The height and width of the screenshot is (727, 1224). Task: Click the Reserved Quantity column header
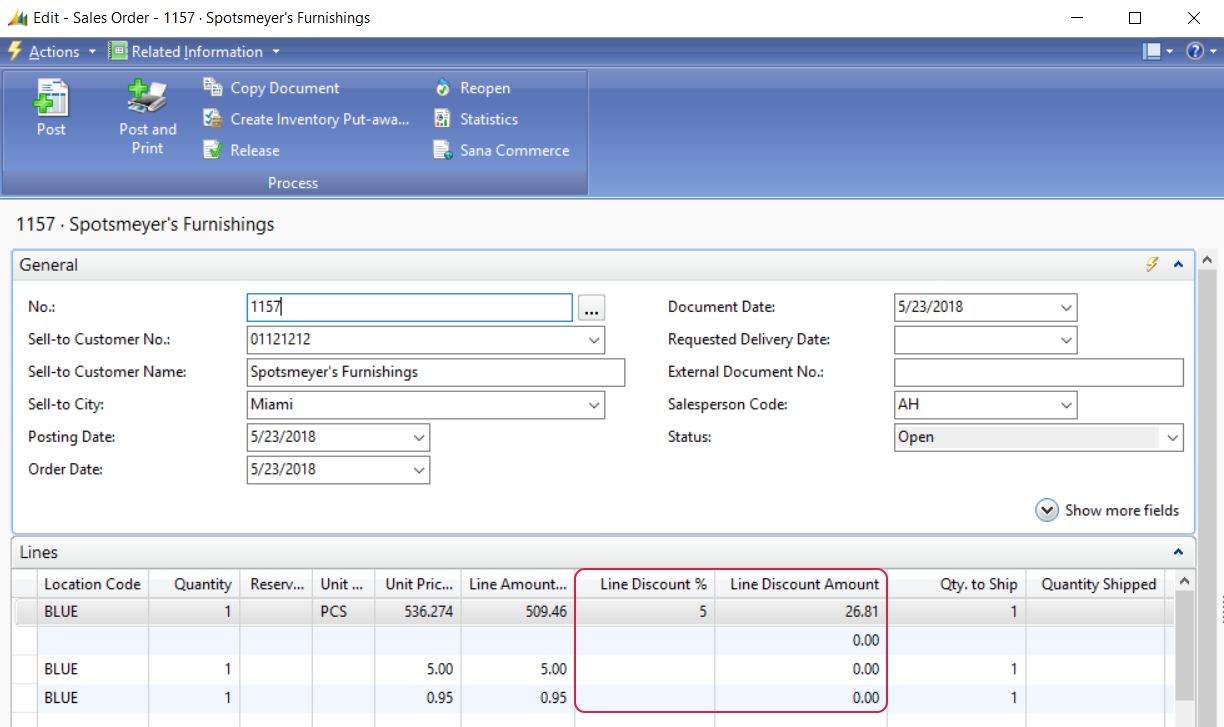click(276, 584)
